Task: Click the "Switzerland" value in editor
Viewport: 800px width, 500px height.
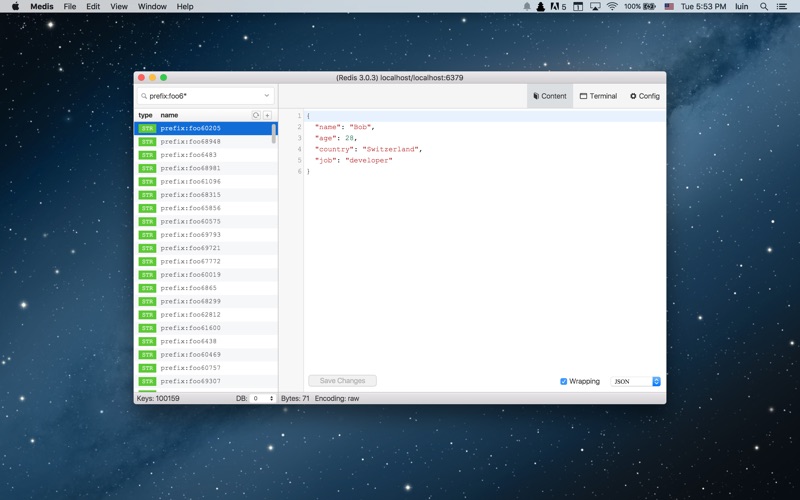Action: tap(390, 149)
